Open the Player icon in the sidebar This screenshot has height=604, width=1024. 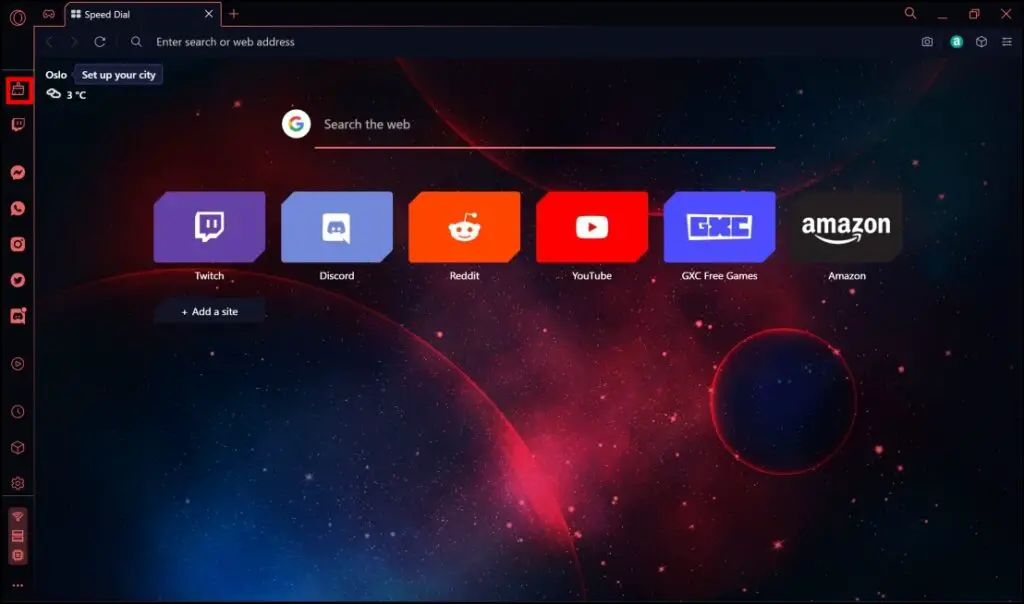coord(18,364)
